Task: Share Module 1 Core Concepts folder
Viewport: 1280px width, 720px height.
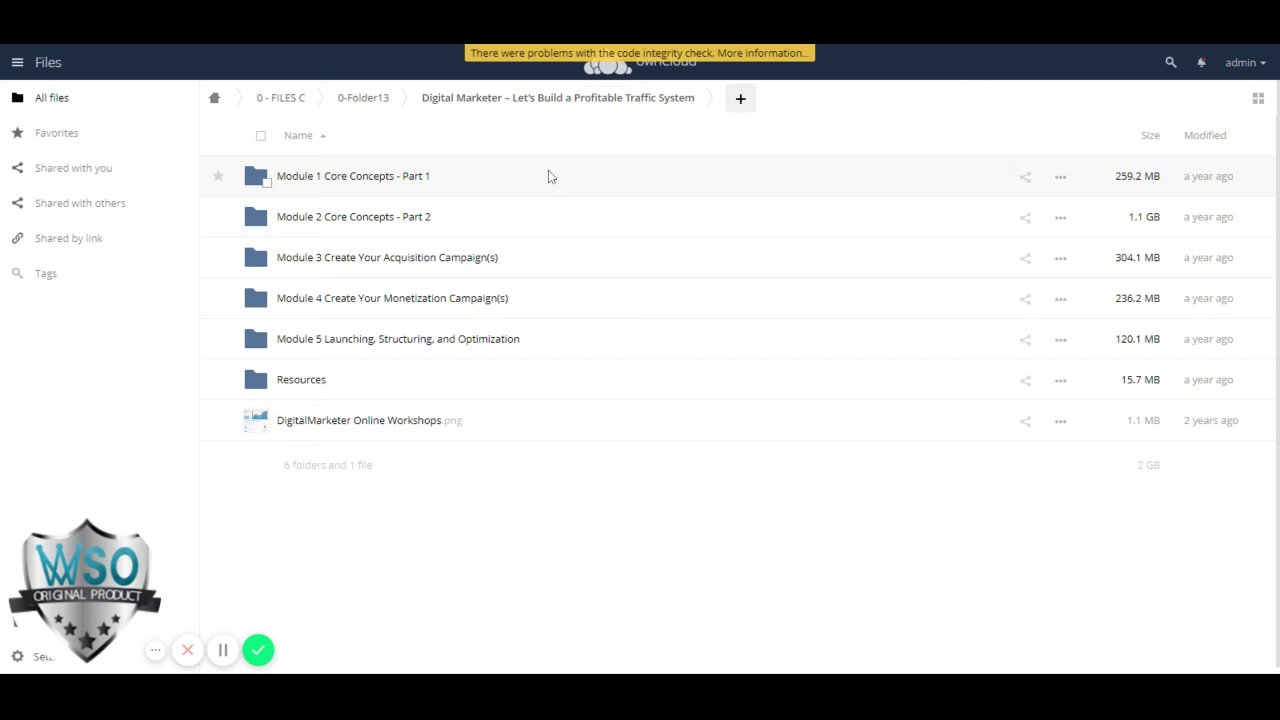Action: coord(1025,177)
